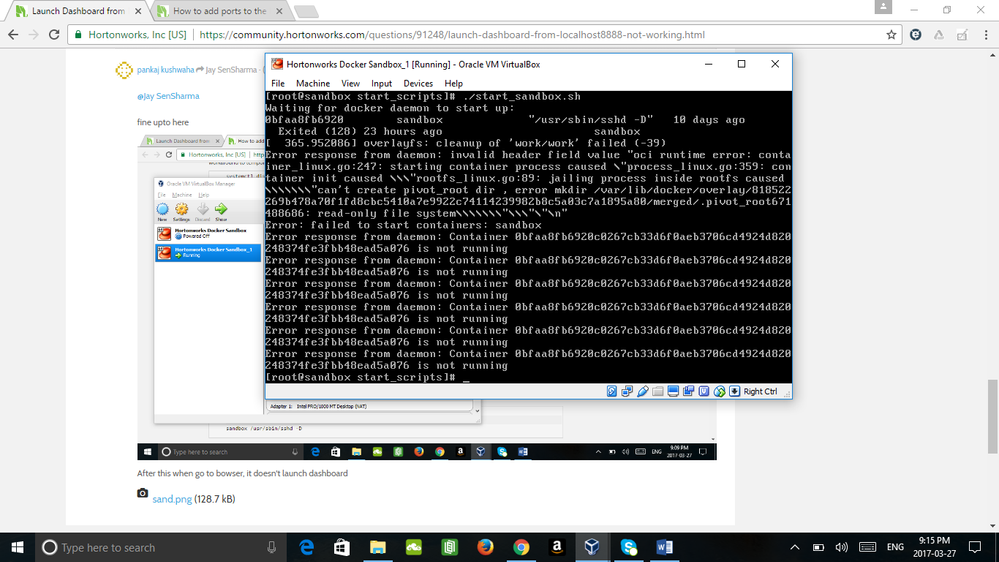Open pankaj kushwaha profile link
The width and height of the screenshot is (999, 562).
pos(166,70)
